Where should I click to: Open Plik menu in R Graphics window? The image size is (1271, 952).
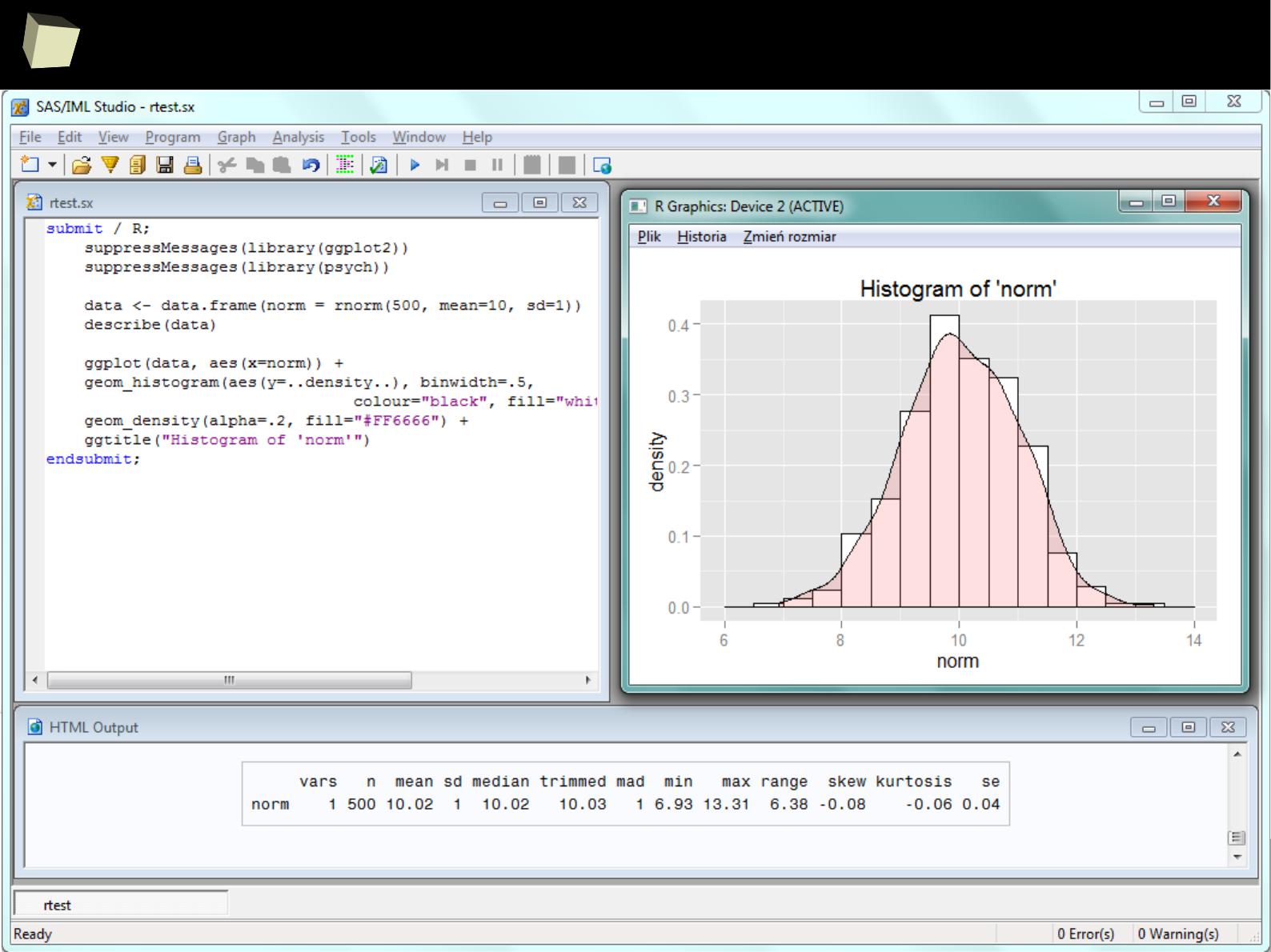[649, 236]
